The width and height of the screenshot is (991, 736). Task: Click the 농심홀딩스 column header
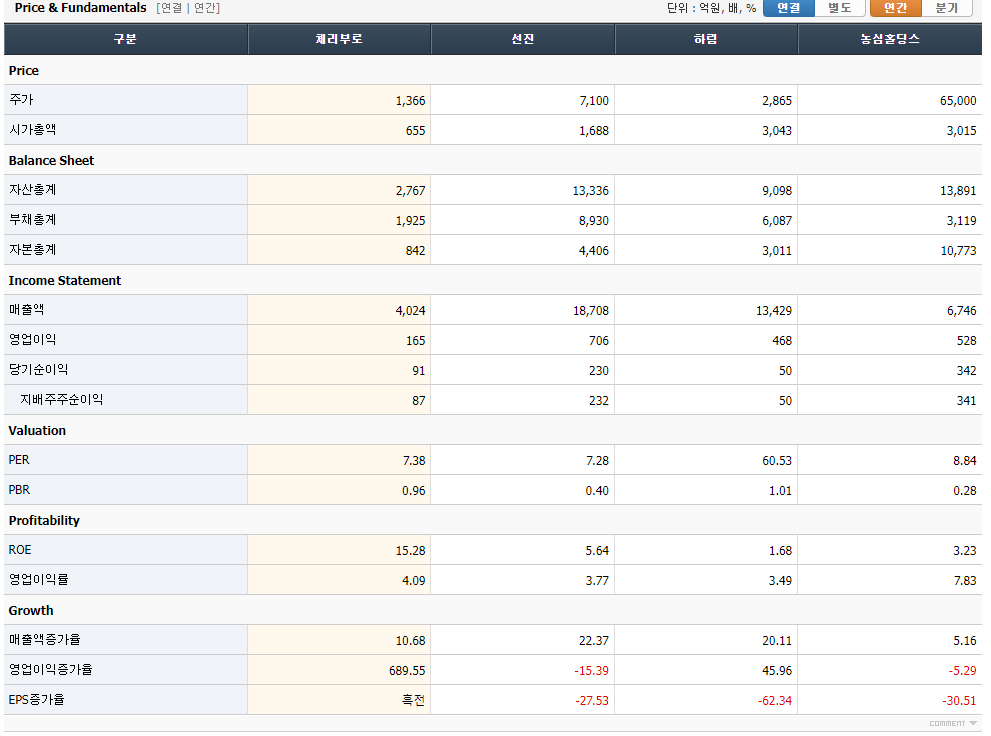[x=890, y=39]
